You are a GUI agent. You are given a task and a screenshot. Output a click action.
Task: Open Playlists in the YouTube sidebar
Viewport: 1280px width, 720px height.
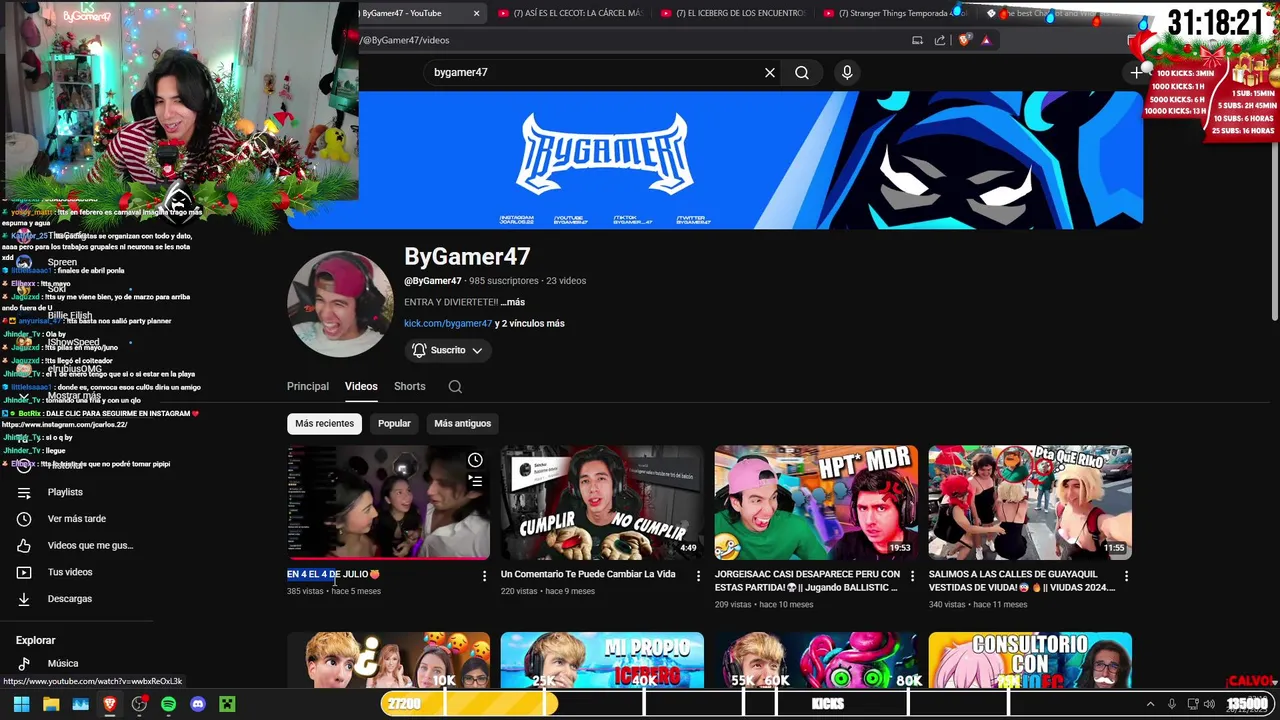[x=65, y=492]
